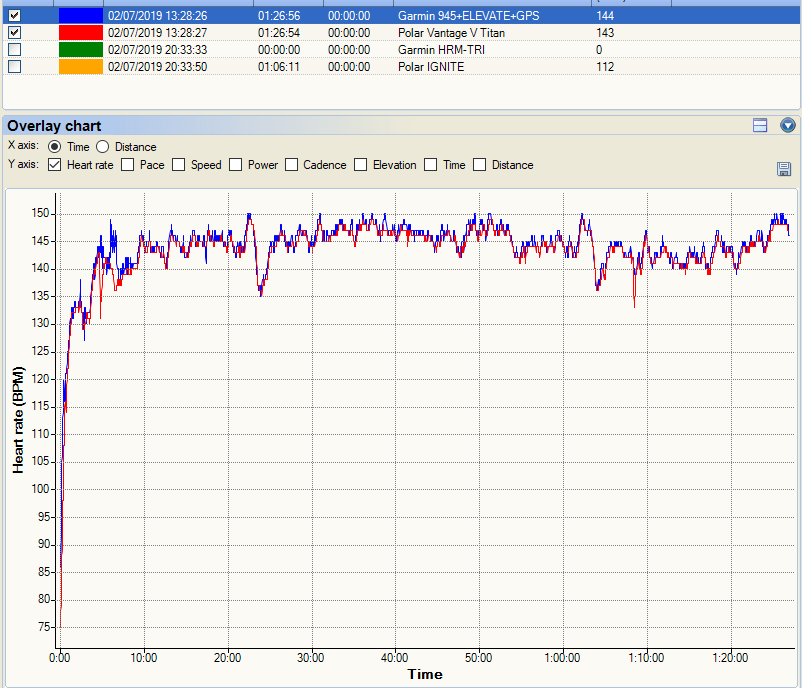The height and width of the screenshot is (688, 802).
Task: Click the orange color swatch for Polar IGNITE
Action: pos(81,66)
